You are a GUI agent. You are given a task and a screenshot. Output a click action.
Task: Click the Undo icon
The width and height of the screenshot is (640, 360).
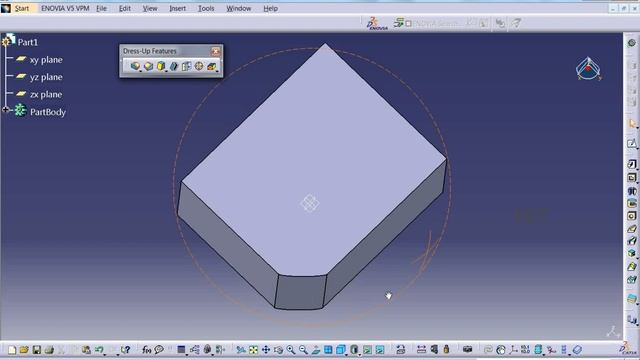pos(98,350)
